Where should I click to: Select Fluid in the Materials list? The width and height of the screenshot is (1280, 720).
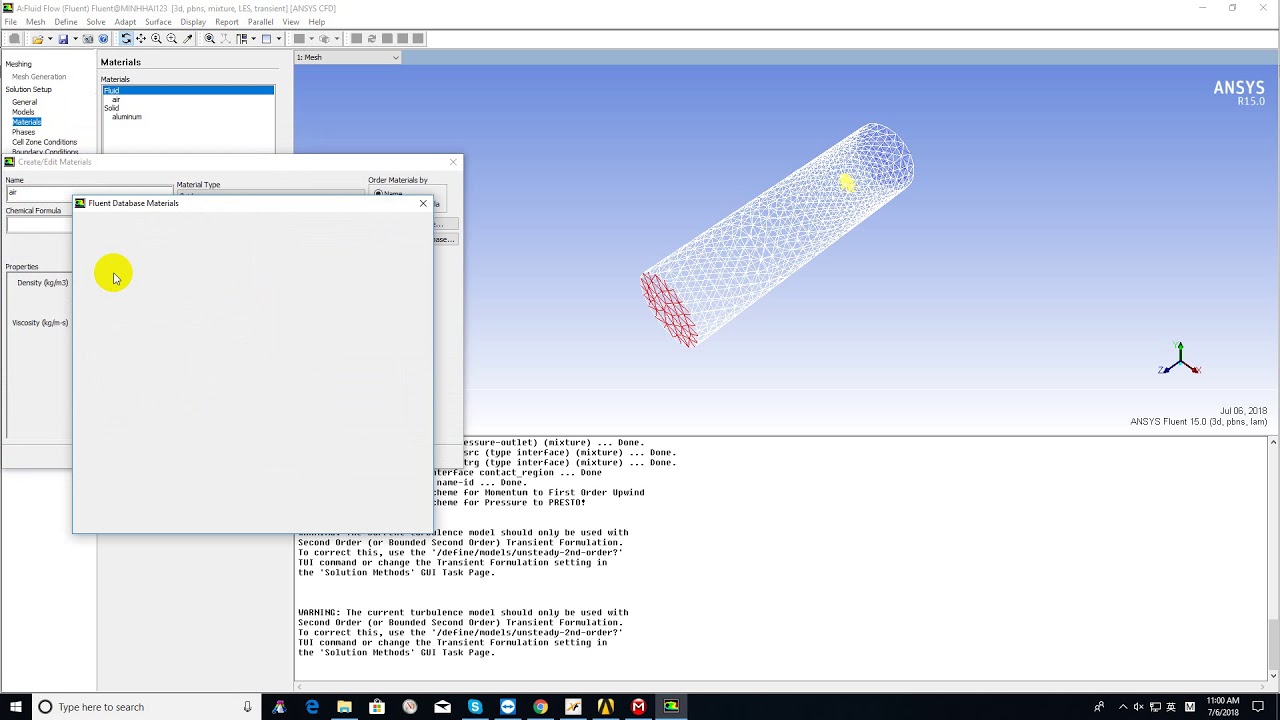pos(187,90)
